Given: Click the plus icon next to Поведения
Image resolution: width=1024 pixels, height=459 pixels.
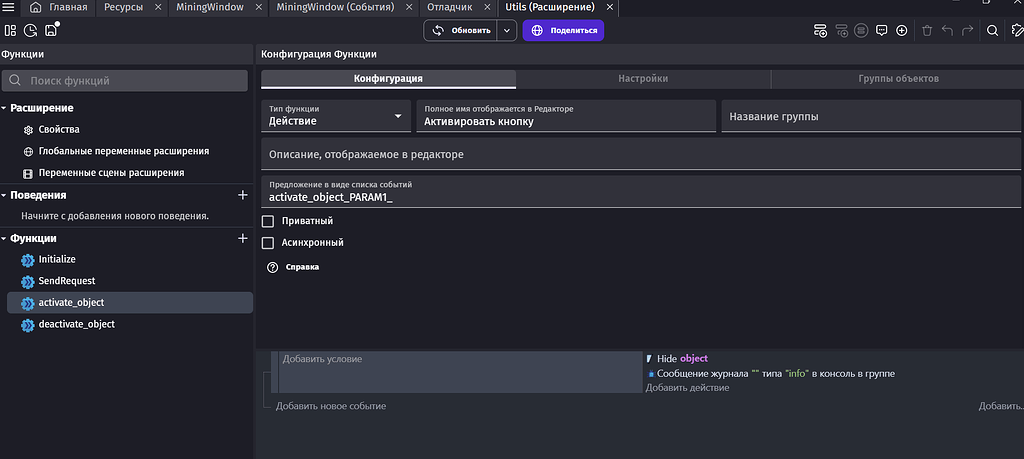Looking at the screenshot, I should [x=242, y=195].
